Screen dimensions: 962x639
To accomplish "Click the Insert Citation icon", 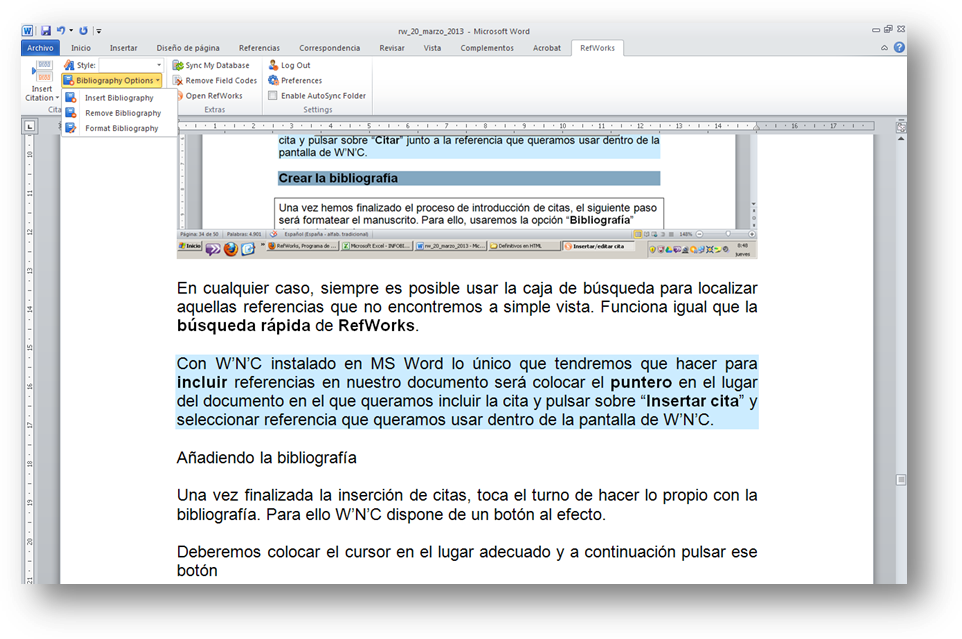I will pyautogui.click(x=42, y=71).
